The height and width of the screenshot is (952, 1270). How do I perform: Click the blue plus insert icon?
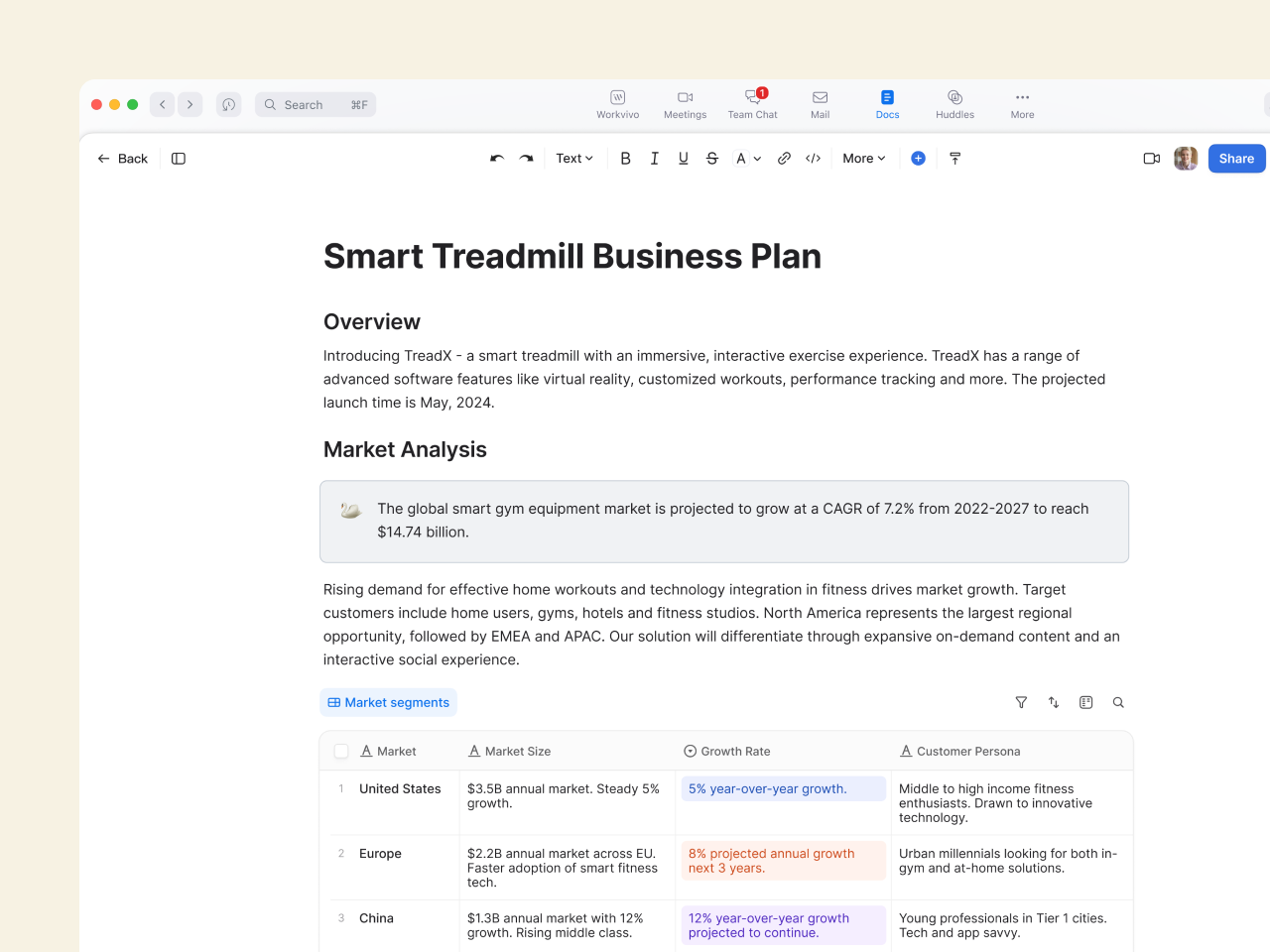click(918, 159)
